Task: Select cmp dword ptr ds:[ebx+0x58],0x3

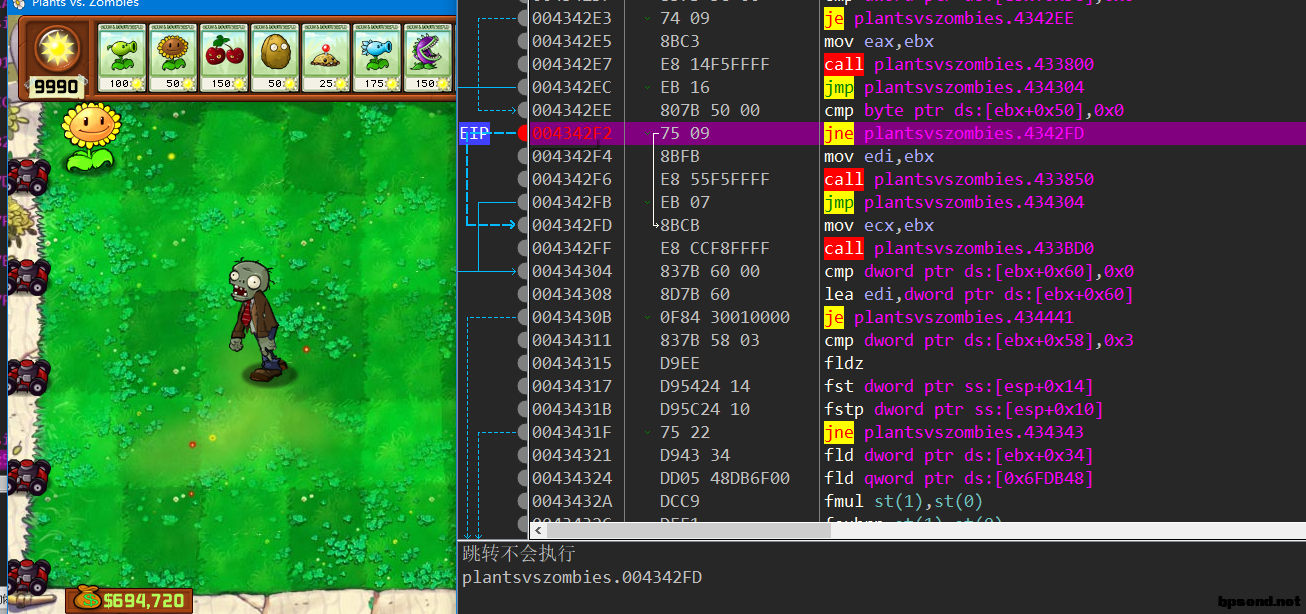Action: (x=979, y=340)
